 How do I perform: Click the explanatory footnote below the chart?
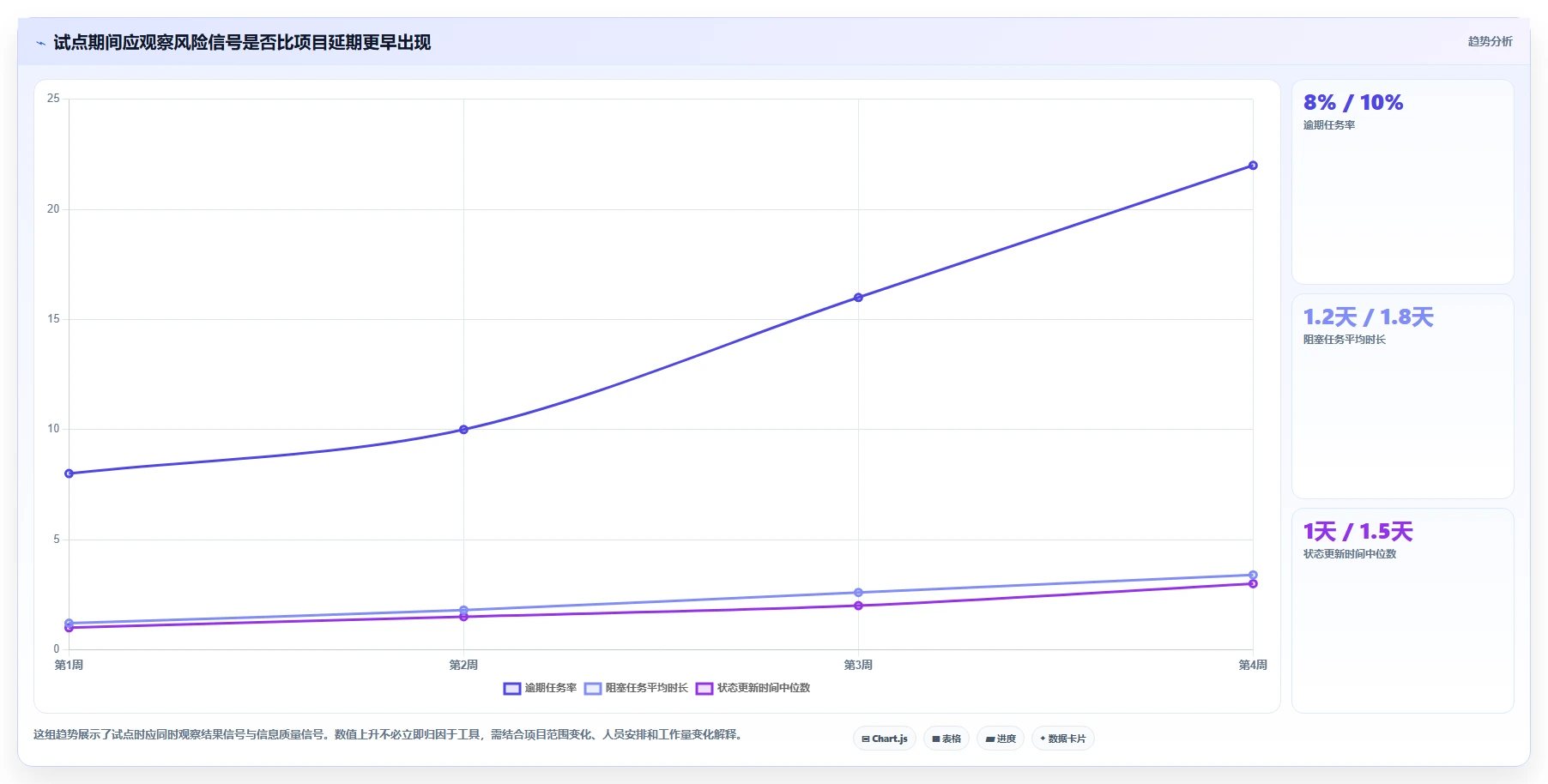388,734
